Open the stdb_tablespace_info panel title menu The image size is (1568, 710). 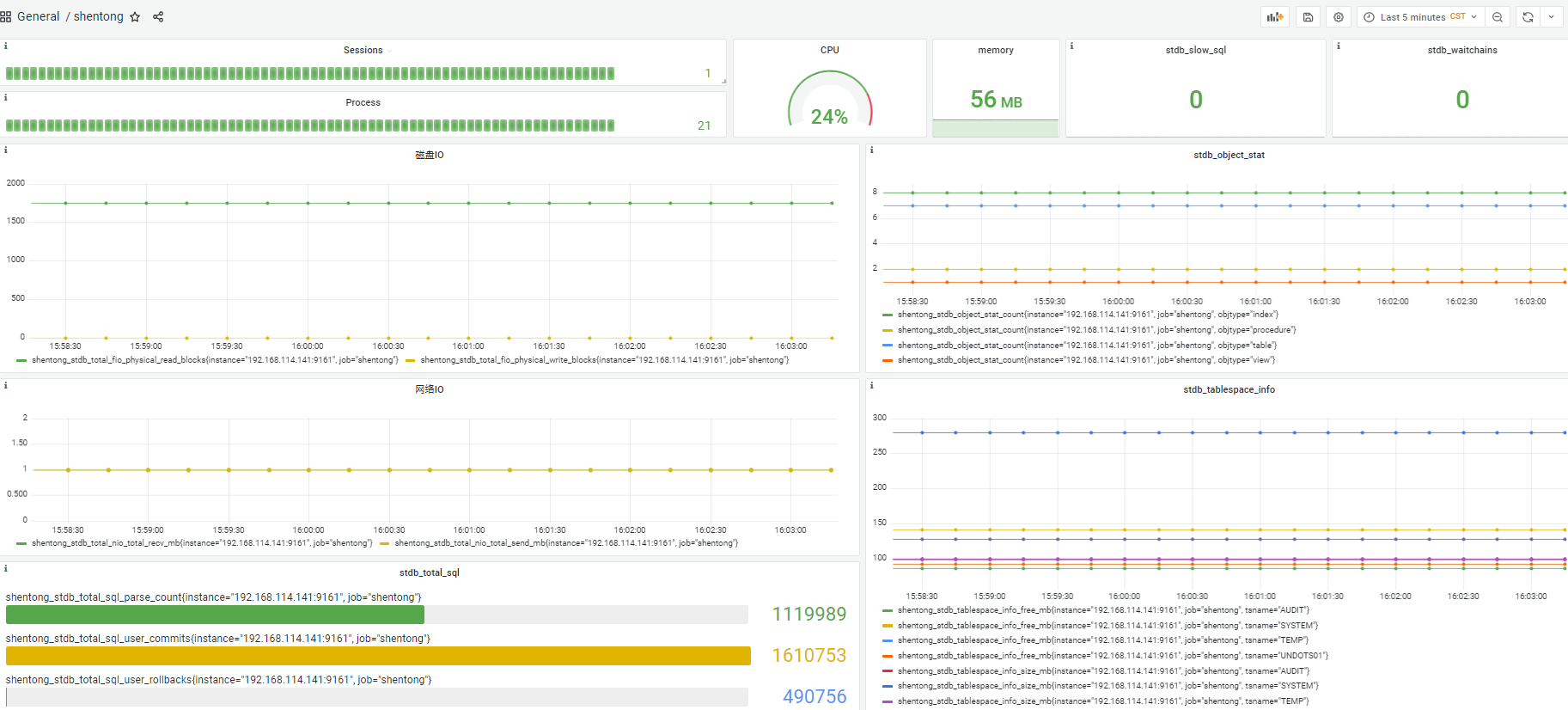1229,390
